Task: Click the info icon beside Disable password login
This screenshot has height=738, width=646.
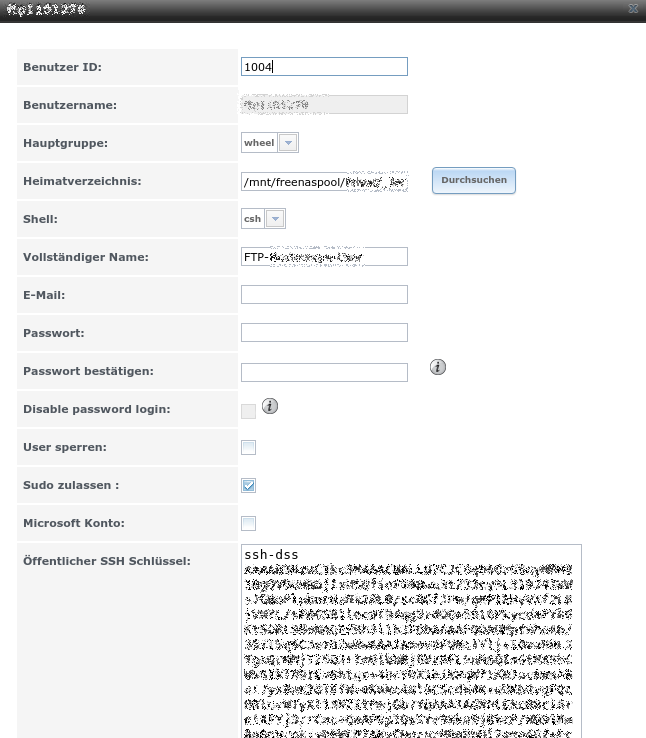Action: coord(270,406)
